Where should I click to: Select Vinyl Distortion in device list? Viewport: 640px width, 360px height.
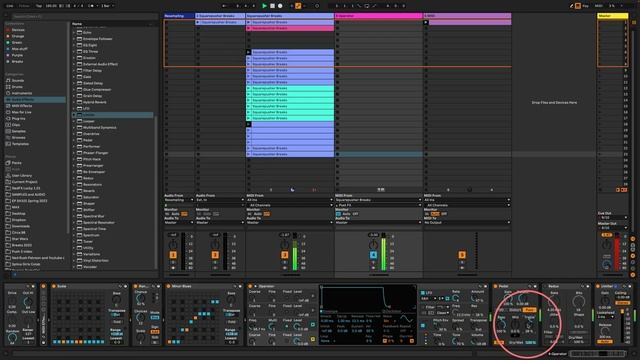tap(96, 260)
